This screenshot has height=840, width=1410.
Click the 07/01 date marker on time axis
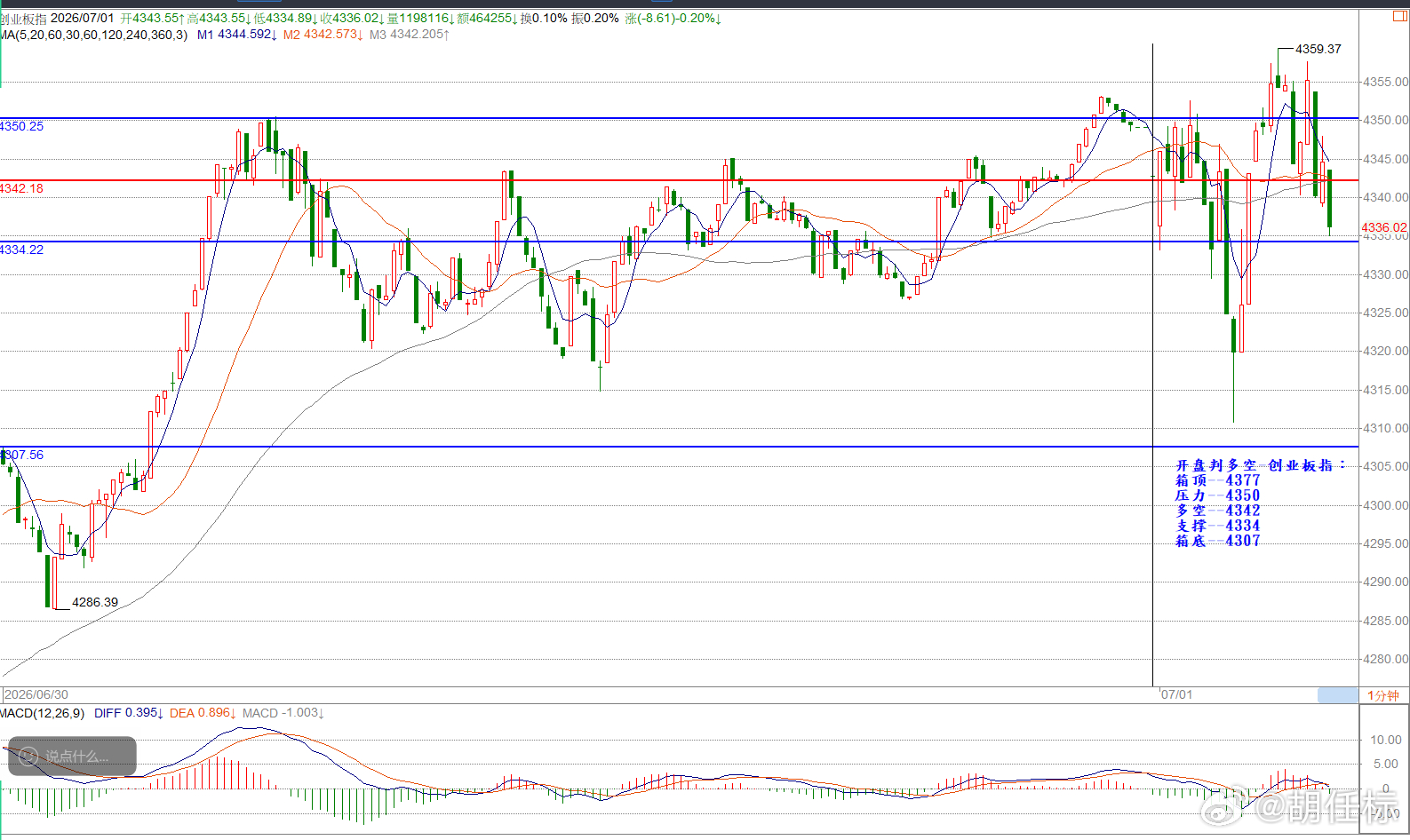coord(1177,694)
